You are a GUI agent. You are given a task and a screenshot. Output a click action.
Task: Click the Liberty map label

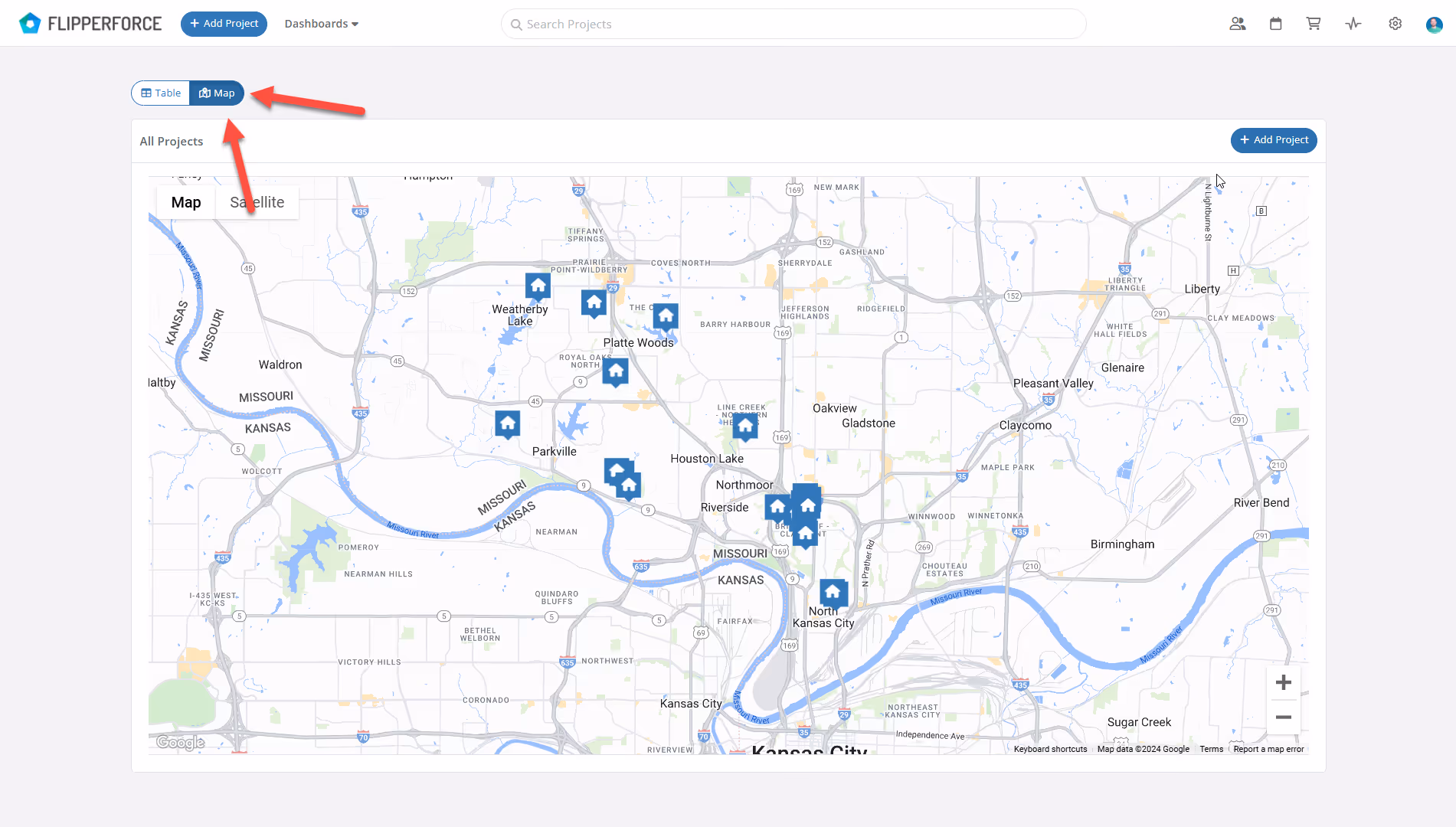1202,289
